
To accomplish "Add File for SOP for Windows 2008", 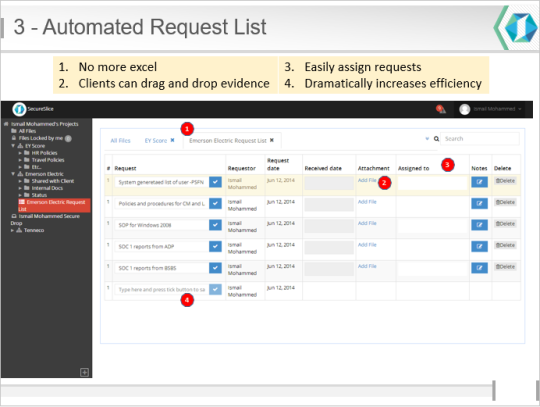I will click(x=367, y=223).
